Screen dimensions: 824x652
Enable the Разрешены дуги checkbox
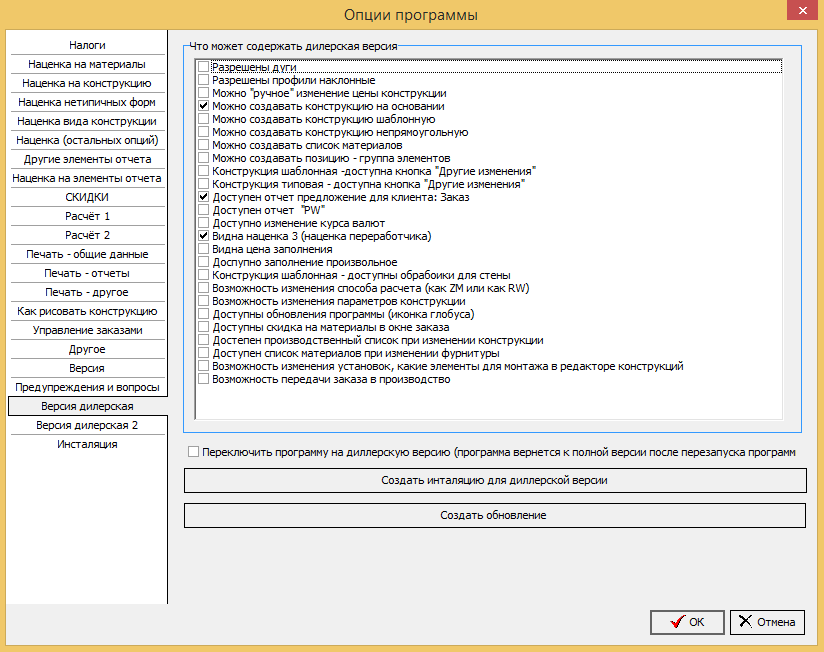[203, 67]
